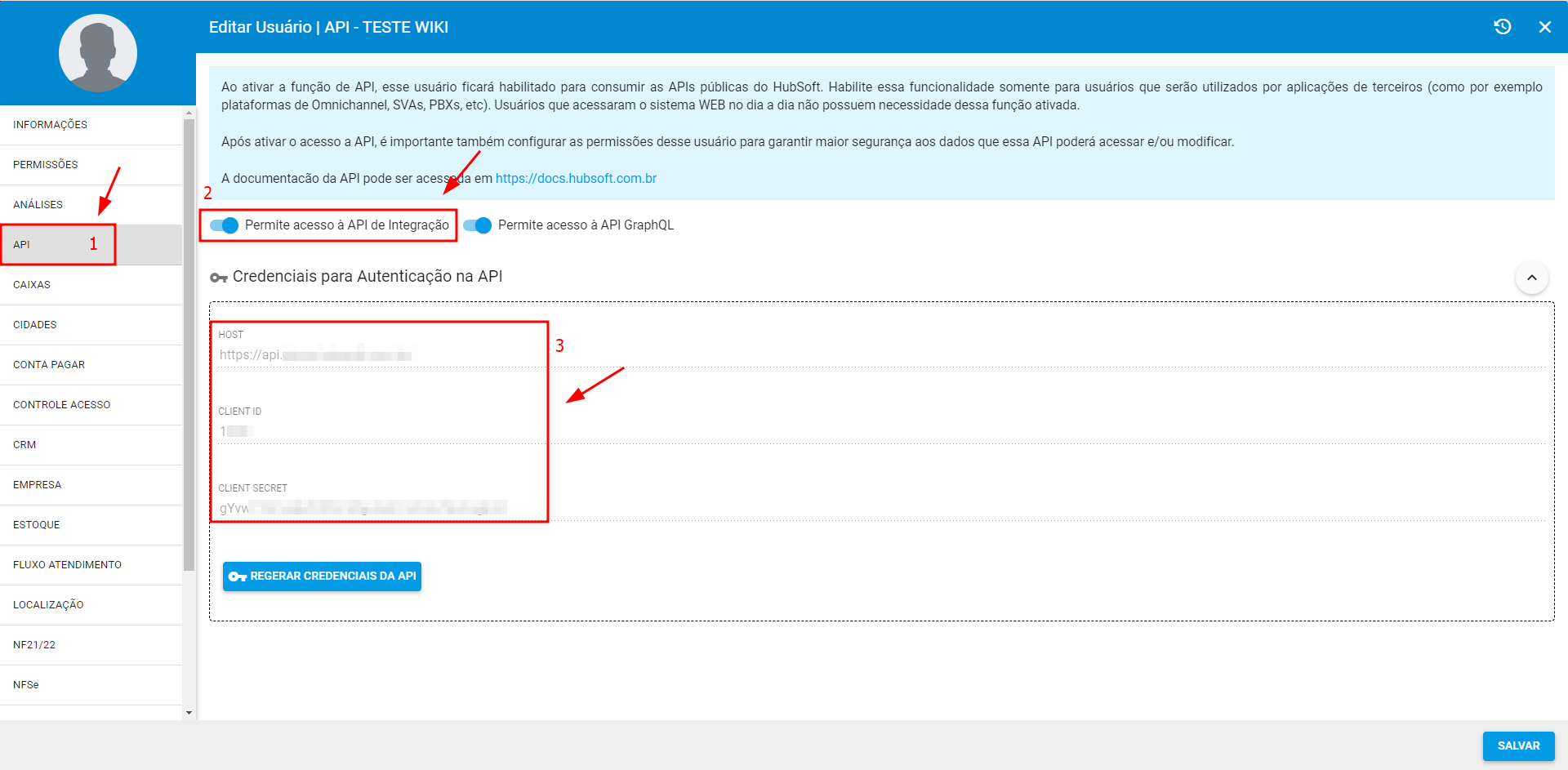Open the PERMISSÕES menu item

pyautogui.click(x=91, y=165)
